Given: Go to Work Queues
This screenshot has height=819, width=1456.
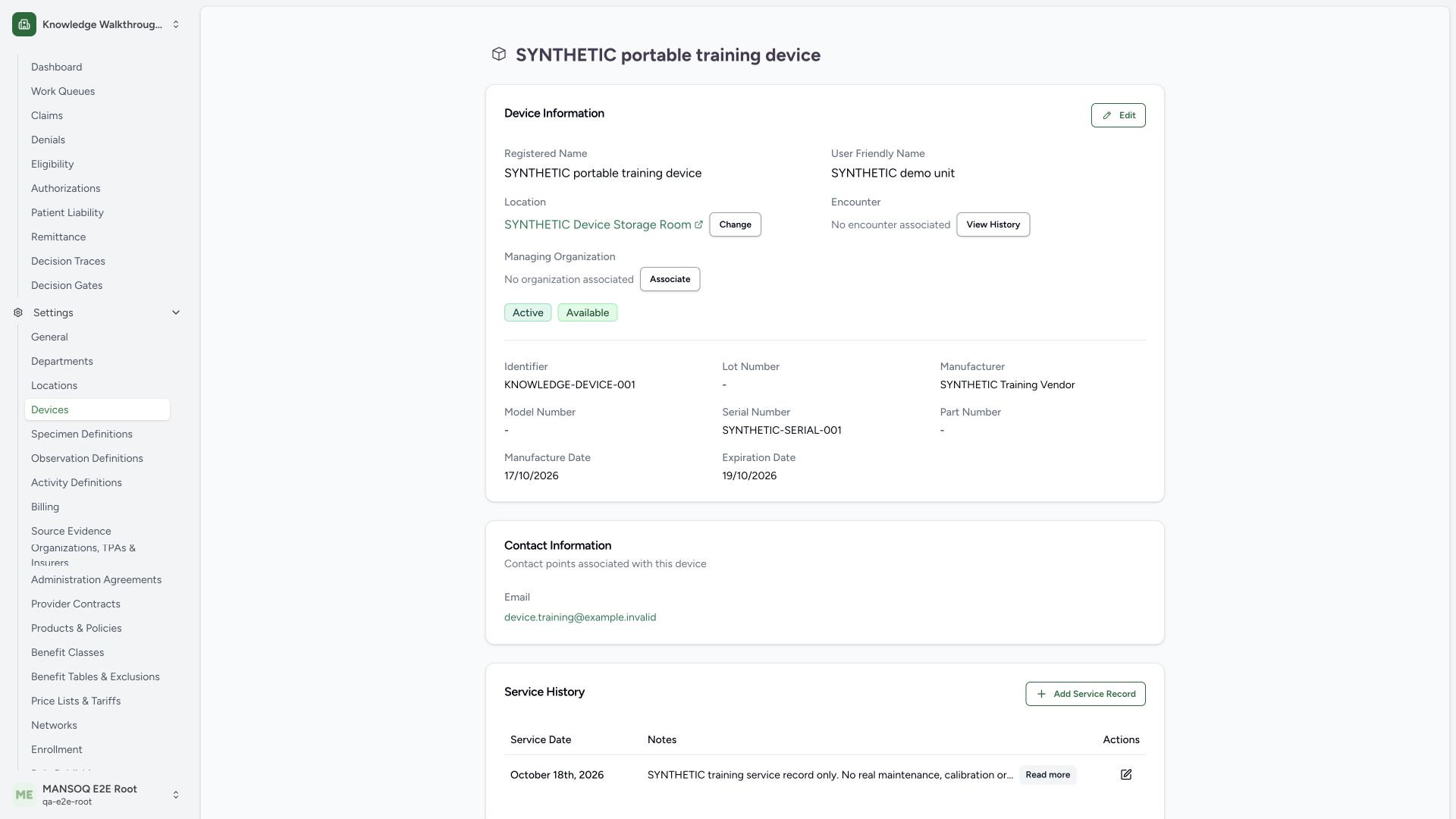Looking at the screenshot, I should click(97, 91).
